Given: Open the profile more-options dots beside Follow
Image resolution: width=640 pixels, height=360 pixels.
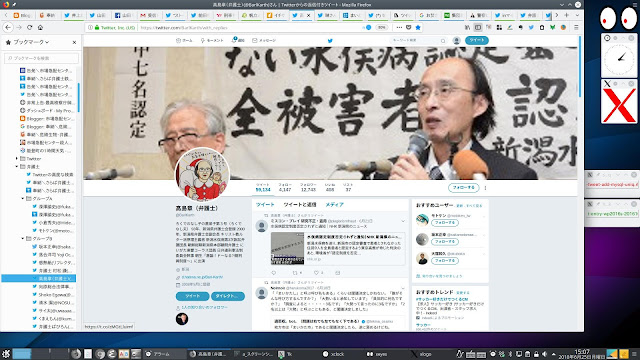Looking at the screenshot, I should 485,188.
